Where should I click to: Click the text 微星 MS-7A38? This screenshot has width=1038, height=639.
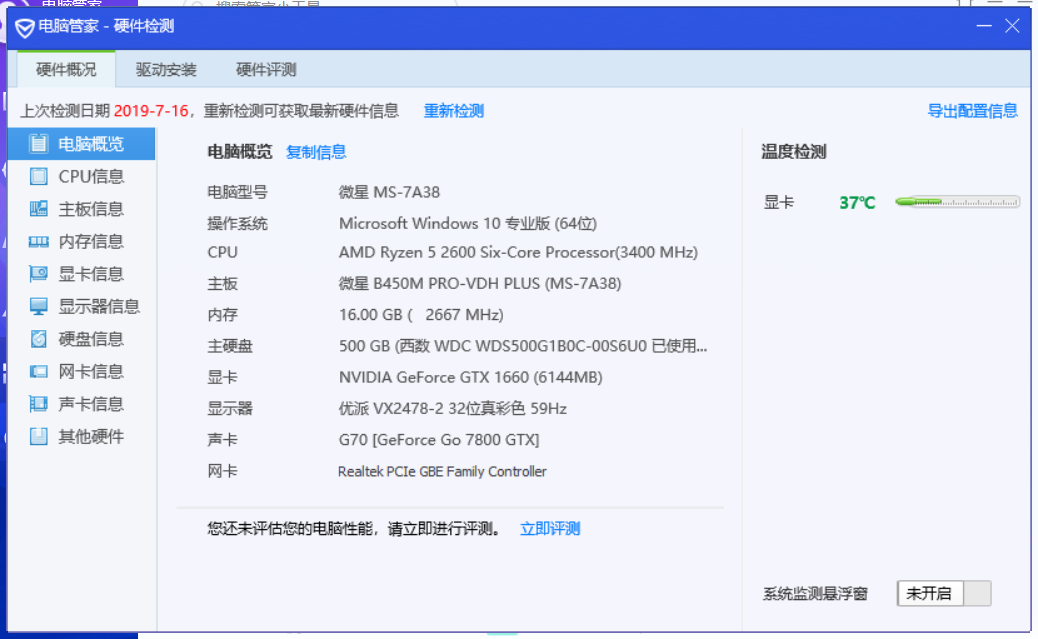[x=389, y=192]
